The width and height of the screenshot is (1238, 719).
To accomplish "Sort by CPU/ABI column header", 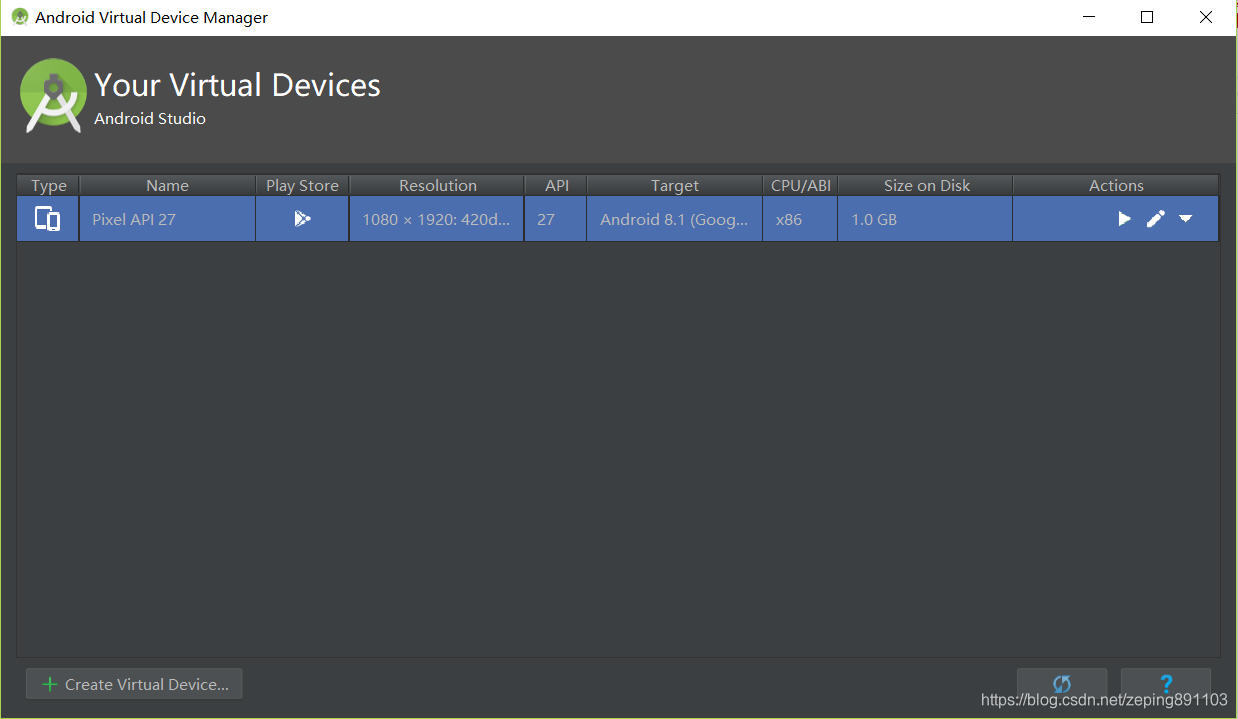I will click(x=800, y=185).
